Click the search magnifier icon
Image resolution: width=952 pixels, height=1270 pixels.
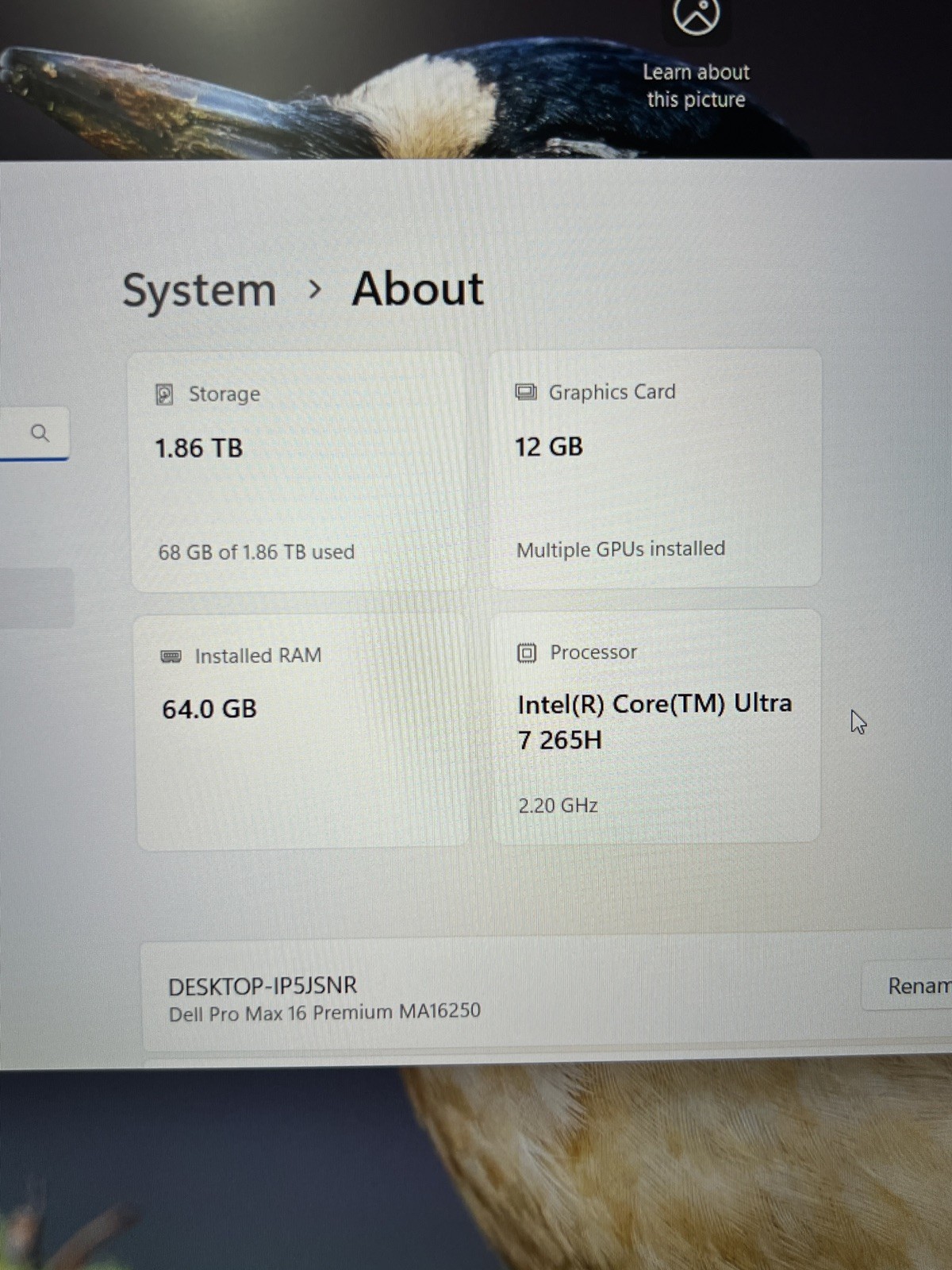point(40,433)
